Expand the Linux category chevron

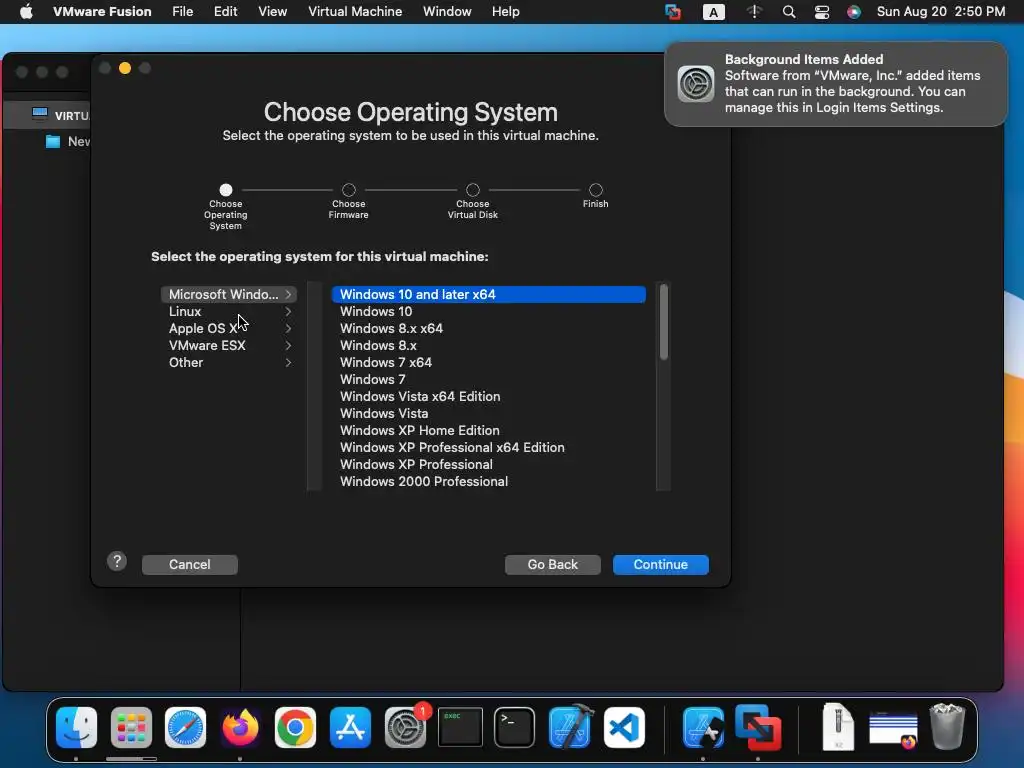pos(288,312)
